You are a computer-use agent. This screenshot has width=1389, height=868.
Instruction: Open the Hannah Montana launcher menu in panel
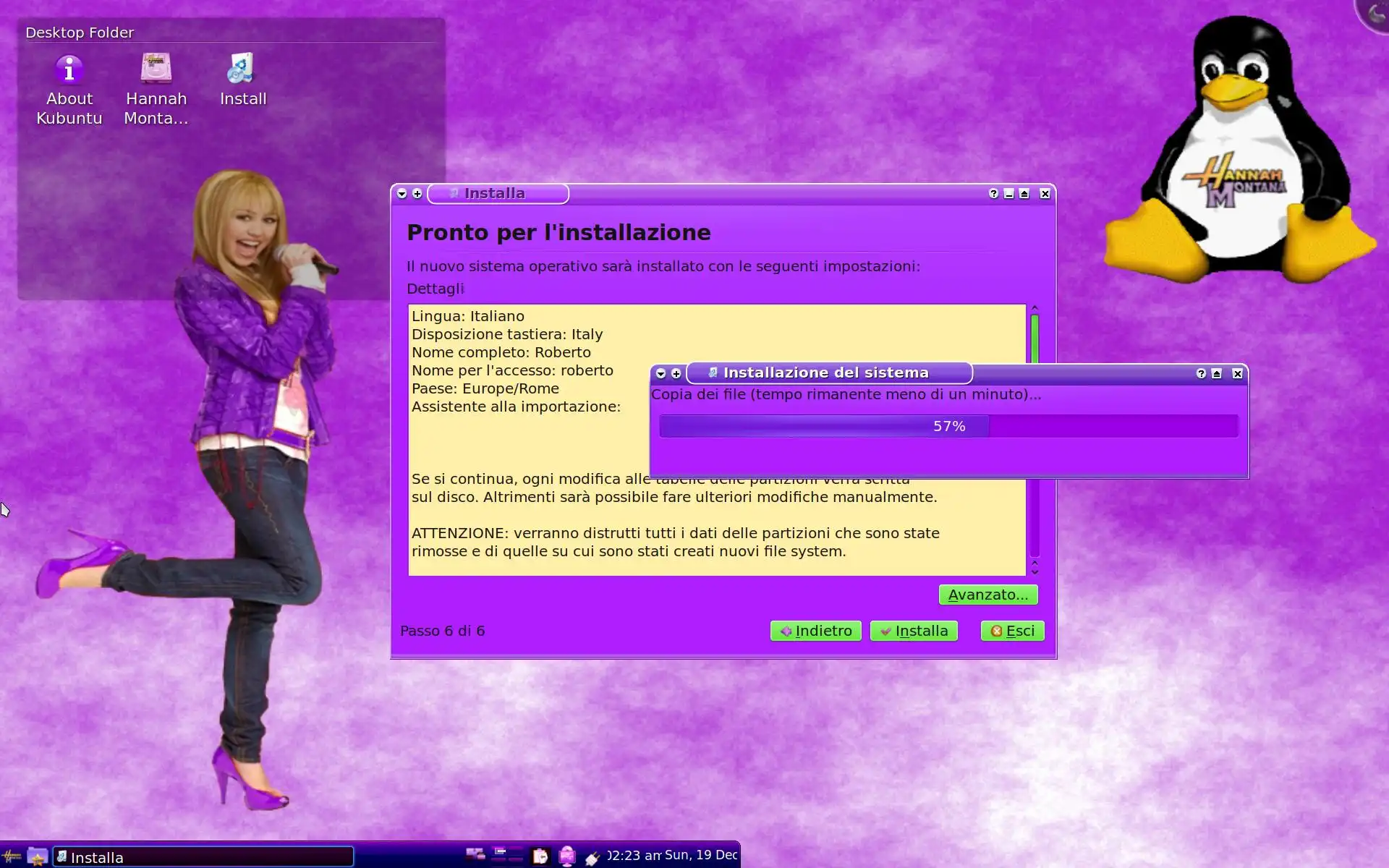12,857
